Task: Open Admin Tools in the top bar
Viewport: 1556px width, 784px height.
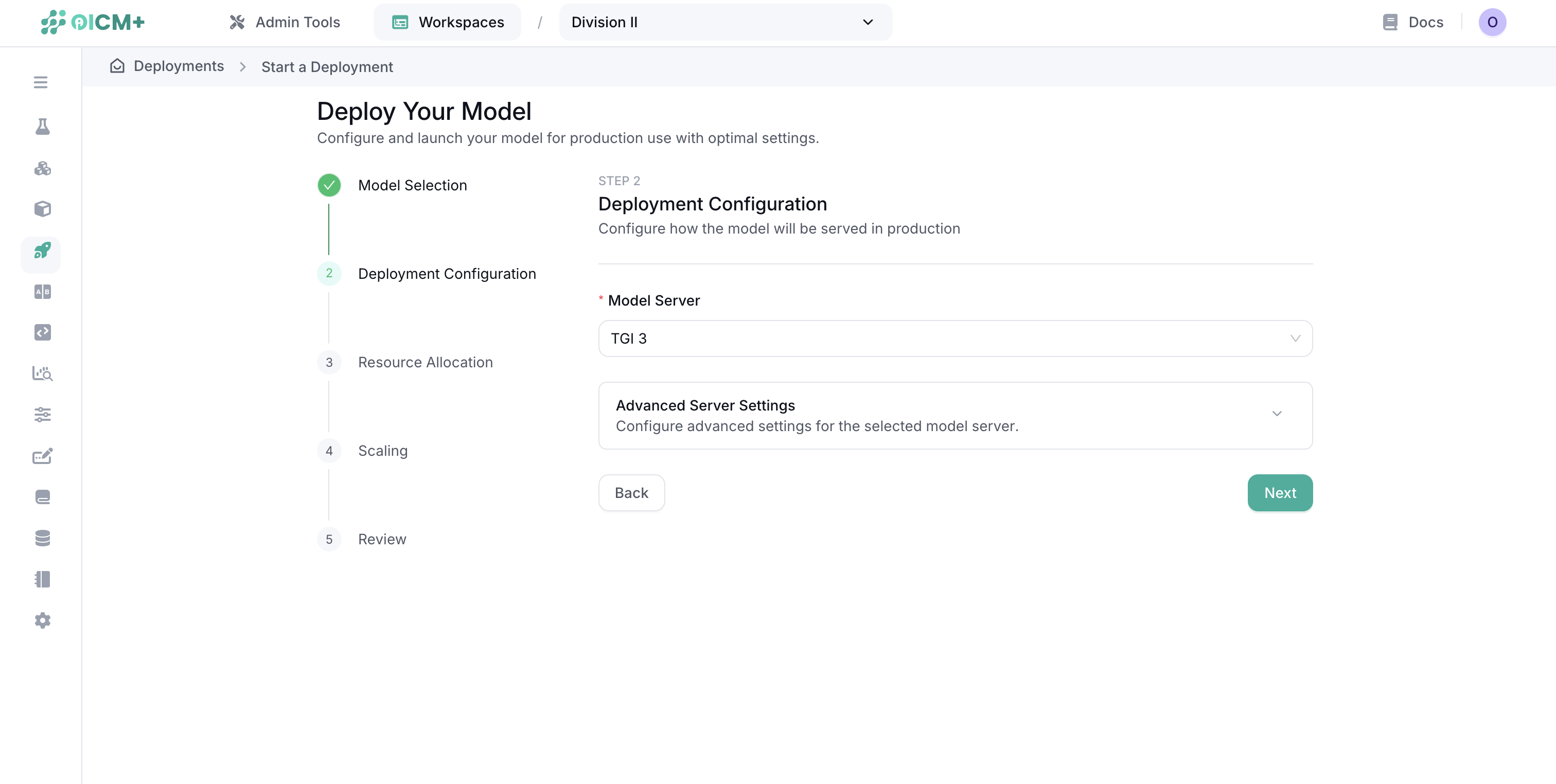Action: pos(284,22)
